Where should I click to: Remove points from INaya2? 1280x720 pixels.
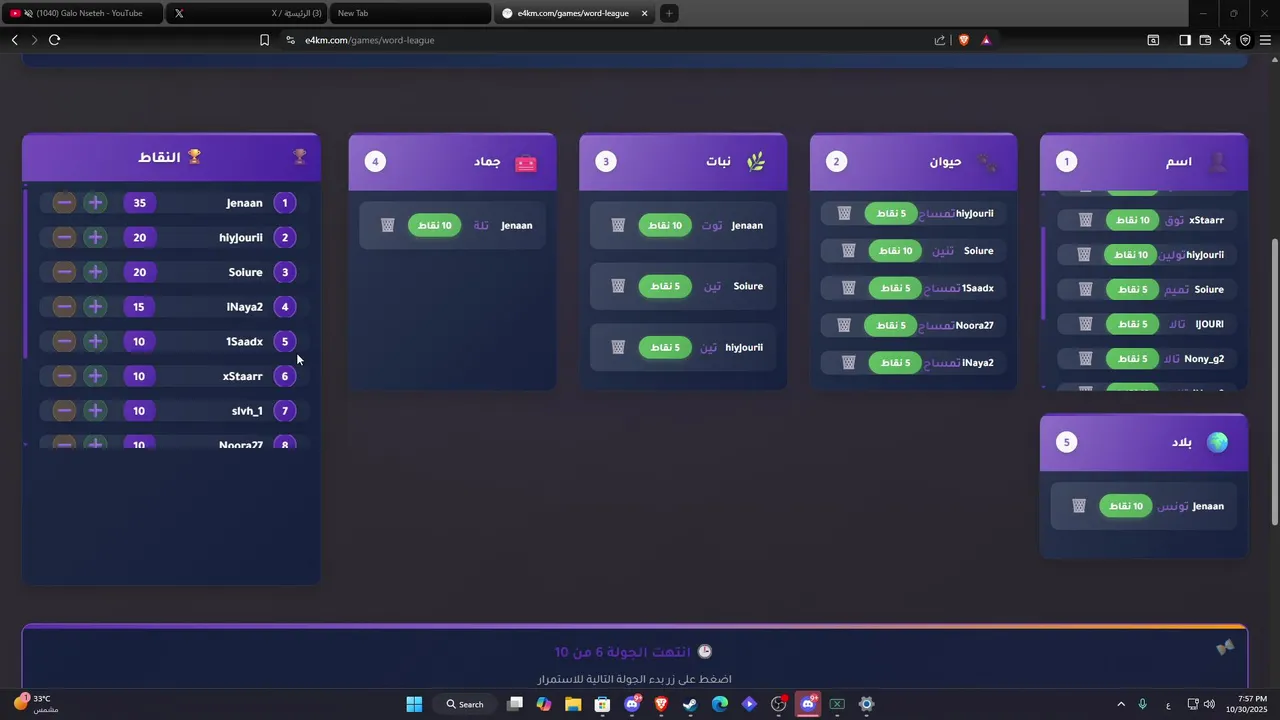(64, 307)
